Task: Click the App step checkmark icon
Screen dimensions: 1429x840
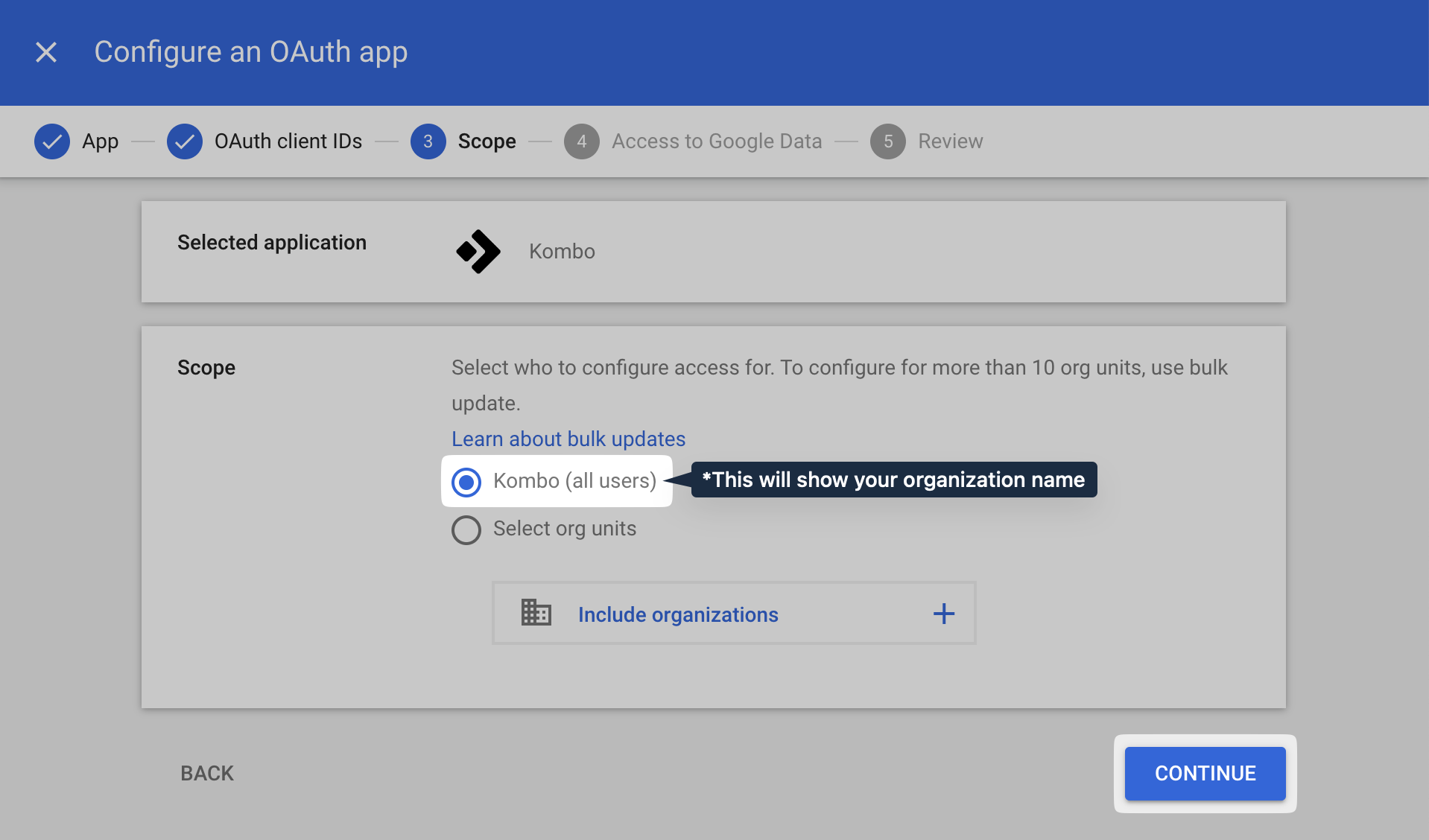Action: 52,141
